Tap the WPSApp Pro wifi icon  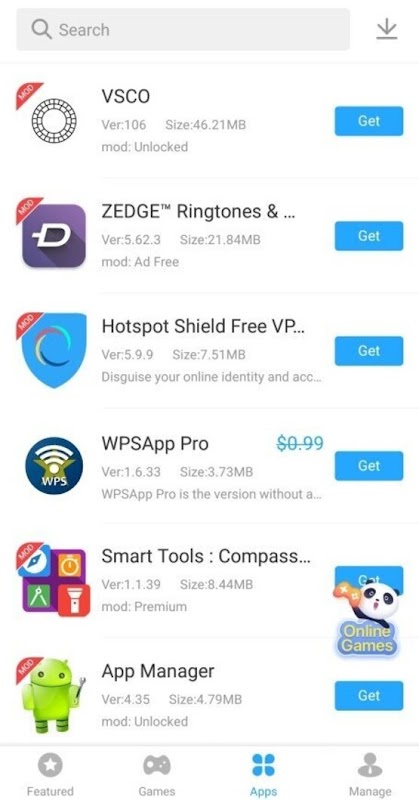point(54,466)
